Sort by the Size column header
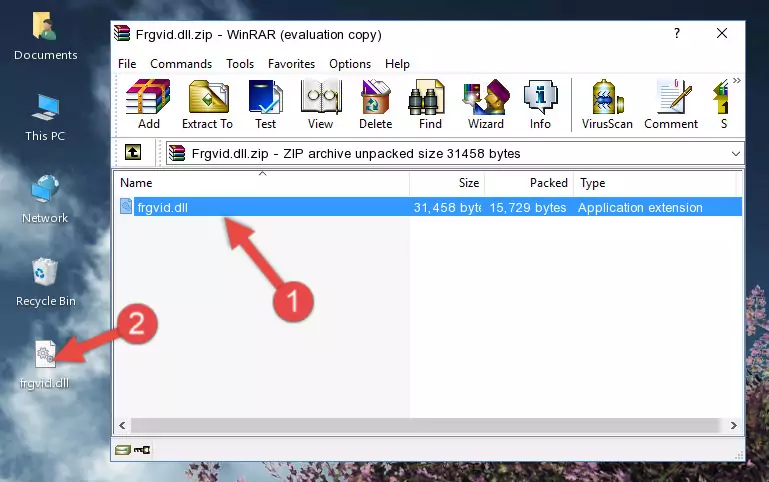Viewport: 769px width, 482px height. click(447, 183)
